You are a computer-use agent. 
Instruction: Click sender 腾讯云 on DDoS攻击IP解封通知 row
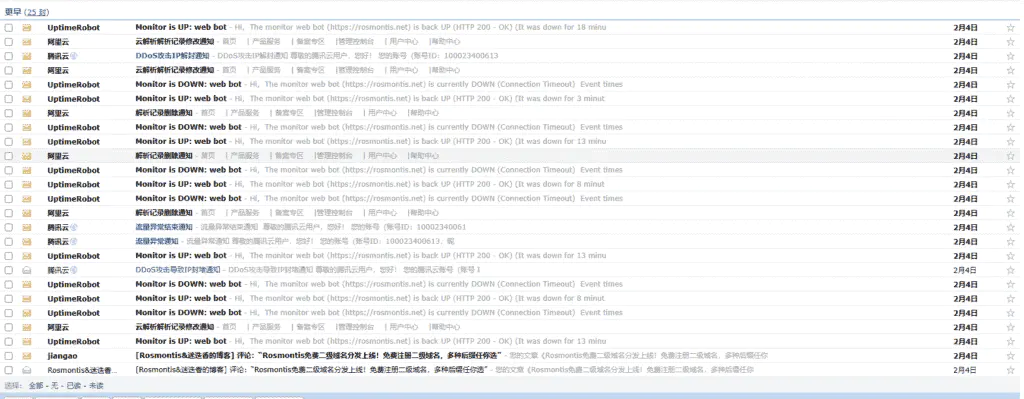click(58, 56)
